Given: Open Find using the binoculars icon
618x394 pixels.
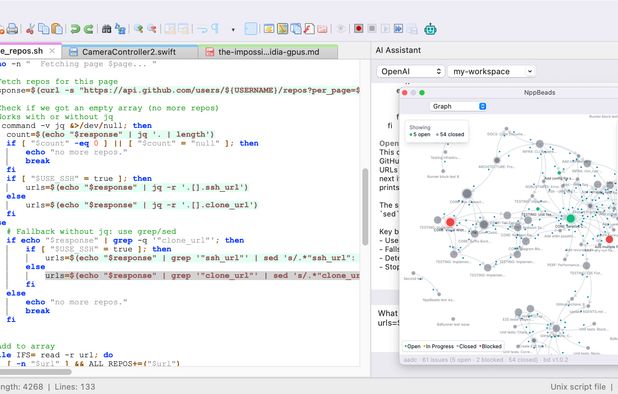Looking at the screenshot, I should click(x=106, y=29).
